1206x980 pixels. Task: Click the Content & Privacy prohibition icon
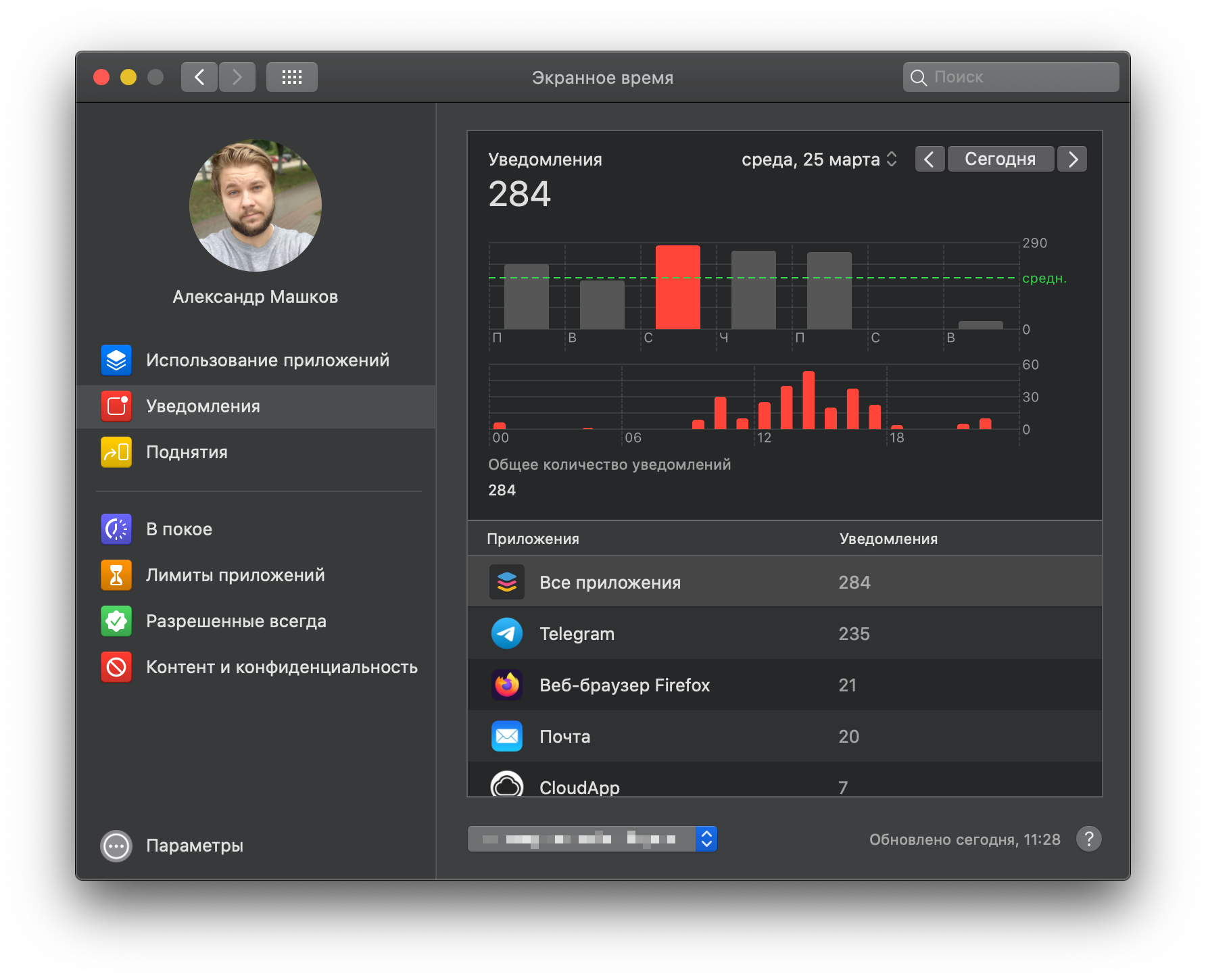click(x=116, y=667)
